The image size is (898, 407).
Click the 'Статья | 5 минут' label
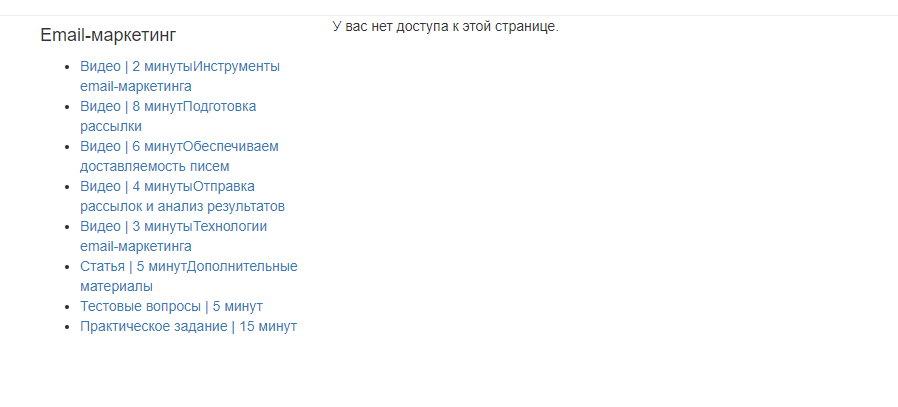point(133,267)
